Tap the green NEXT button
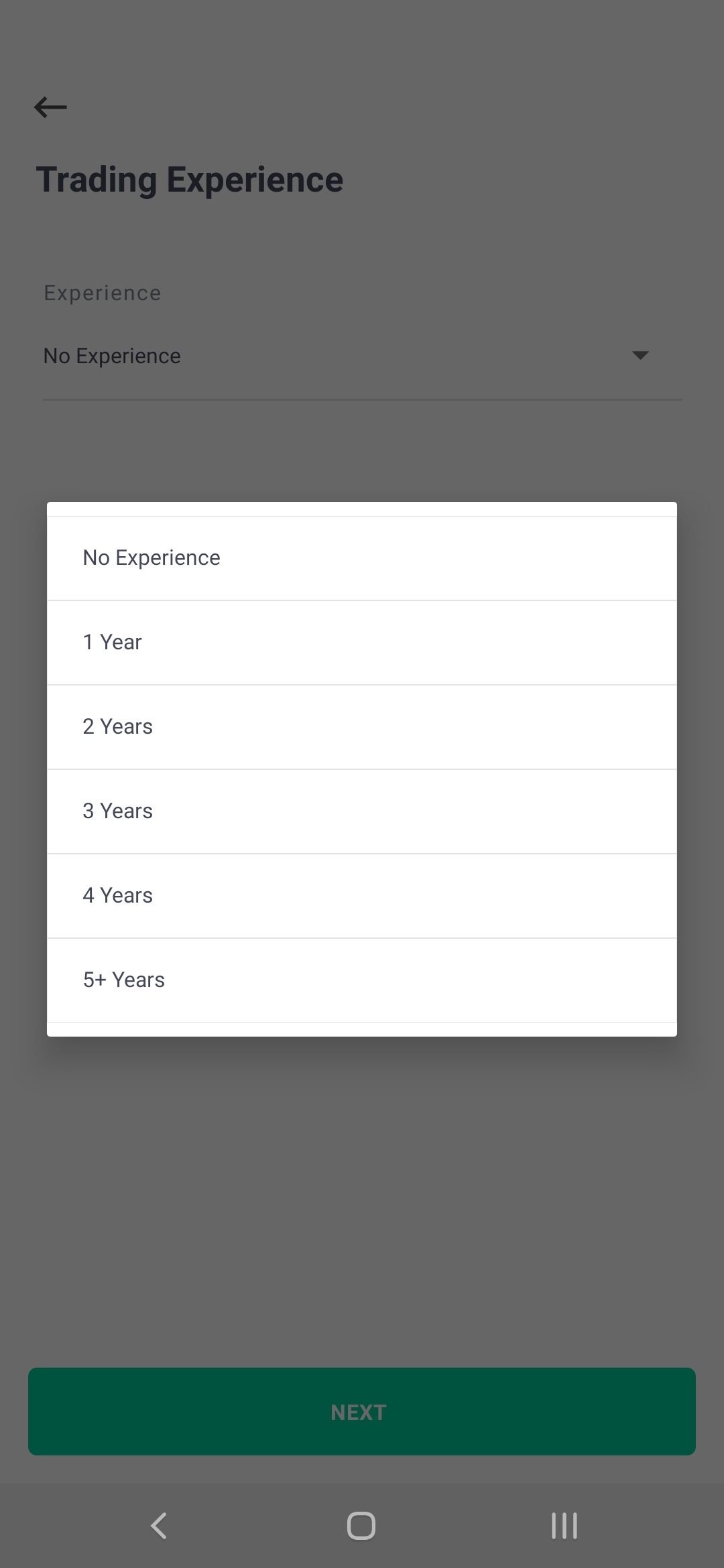 (x=362, y=1411)
